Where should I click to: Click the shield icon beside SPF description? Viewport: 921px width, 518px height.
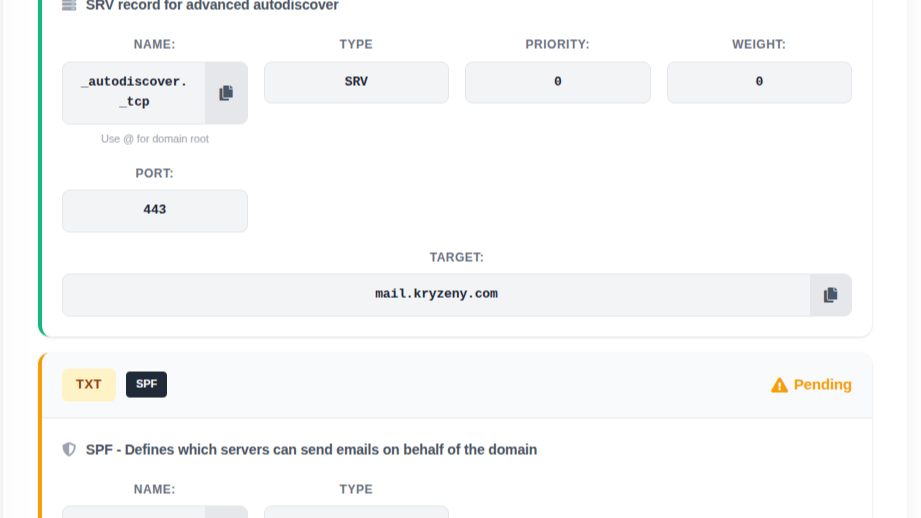tap(69, 450)
